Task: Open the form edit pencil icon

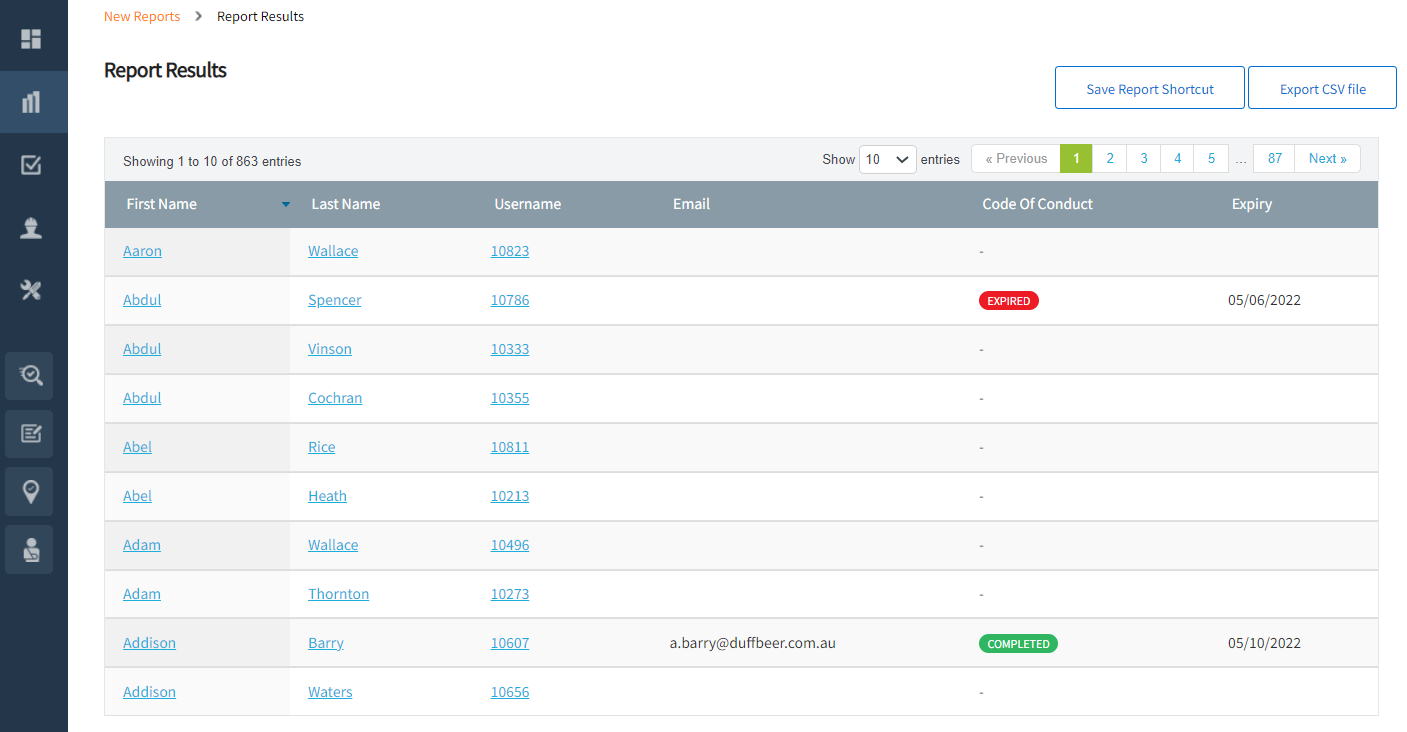Action: click(x=30, y=434)
